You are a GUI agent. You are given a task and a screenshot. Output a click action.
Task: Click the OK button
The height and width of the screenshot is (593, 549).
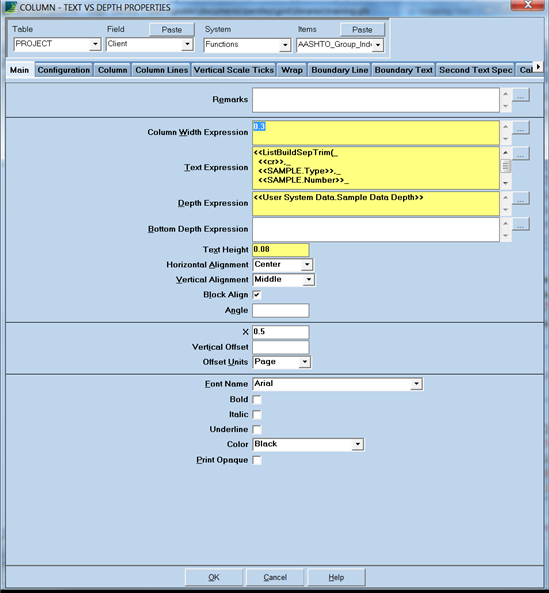(x=214, y=577)
